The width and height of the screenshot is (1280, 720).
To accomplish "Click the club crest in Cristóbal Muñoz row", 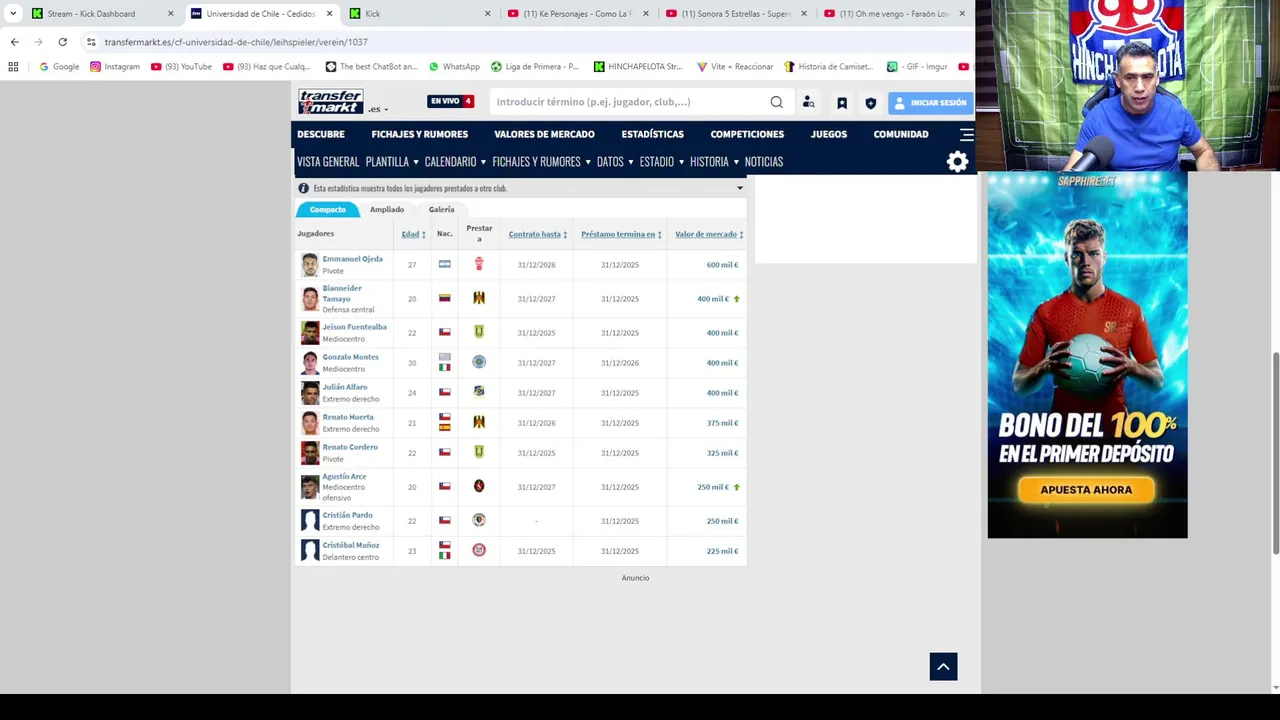I will point(479,550).
